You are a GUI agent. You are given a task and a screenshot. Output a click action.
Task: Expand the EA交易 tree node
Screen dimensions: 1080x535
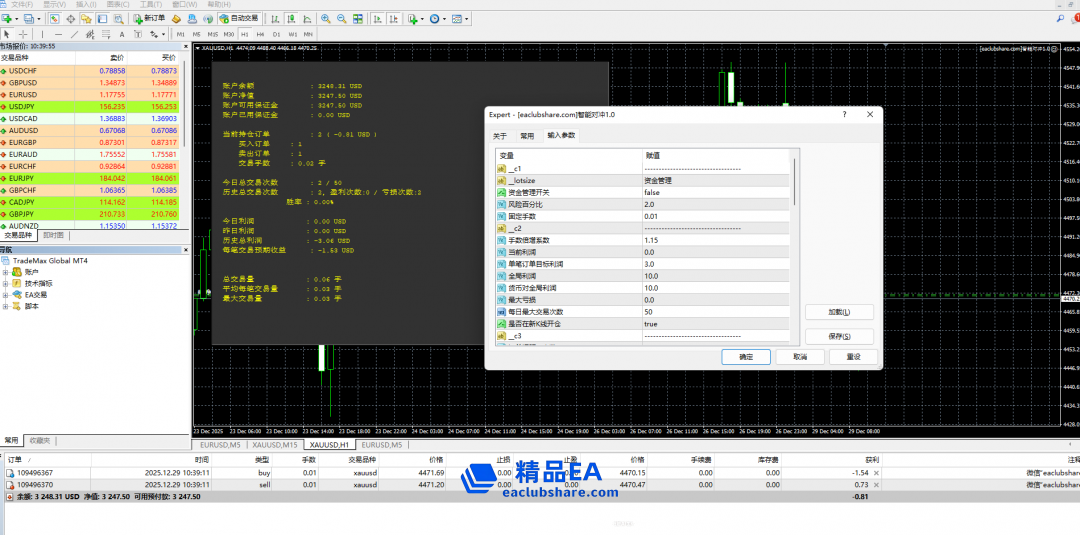6,295
